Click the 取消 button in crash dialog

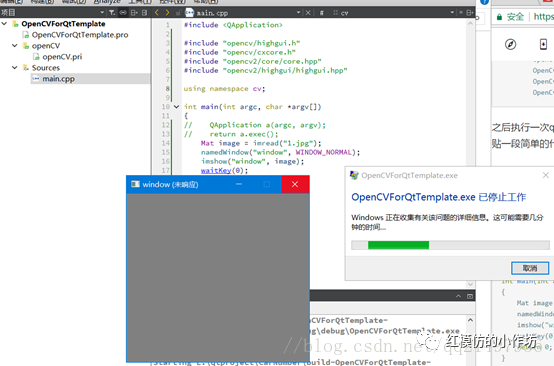pos(530,268)
